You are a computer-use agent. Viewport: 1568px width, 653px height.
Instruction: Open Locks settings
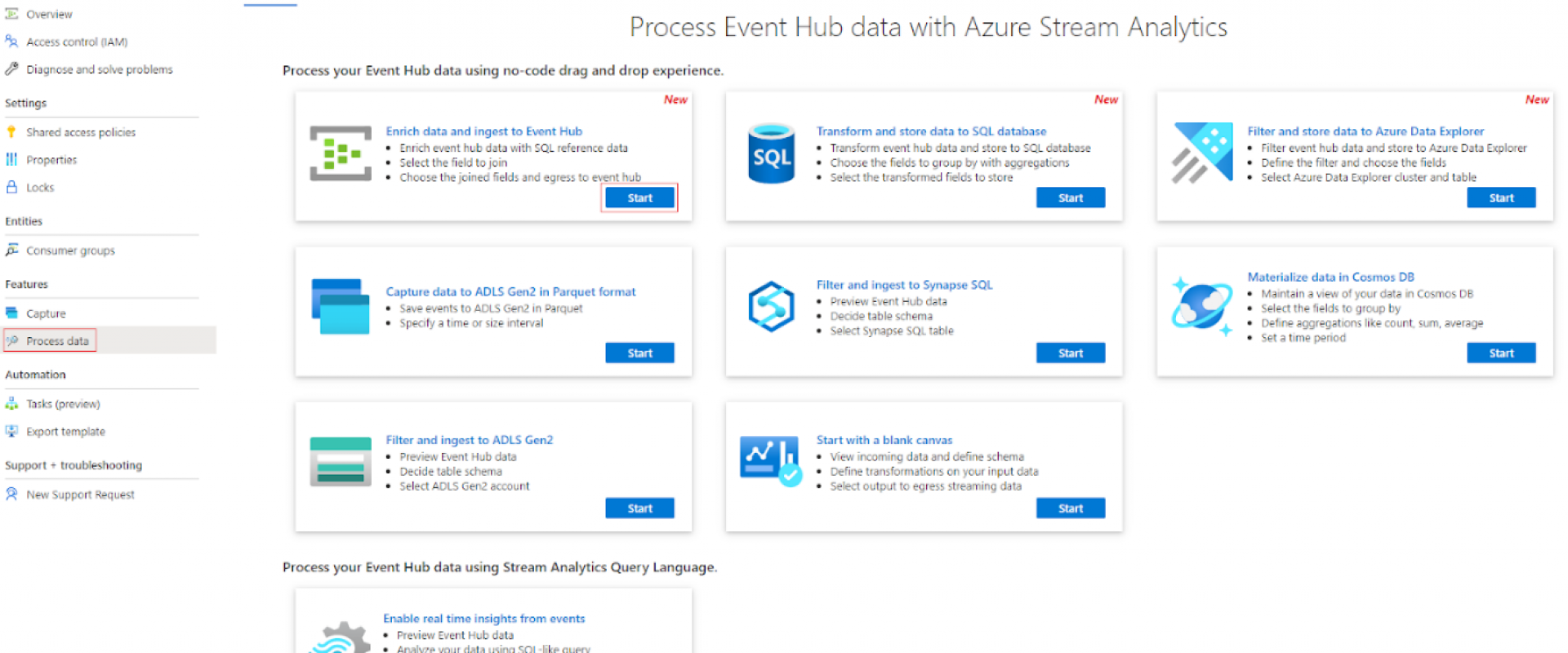click(40, 188)
